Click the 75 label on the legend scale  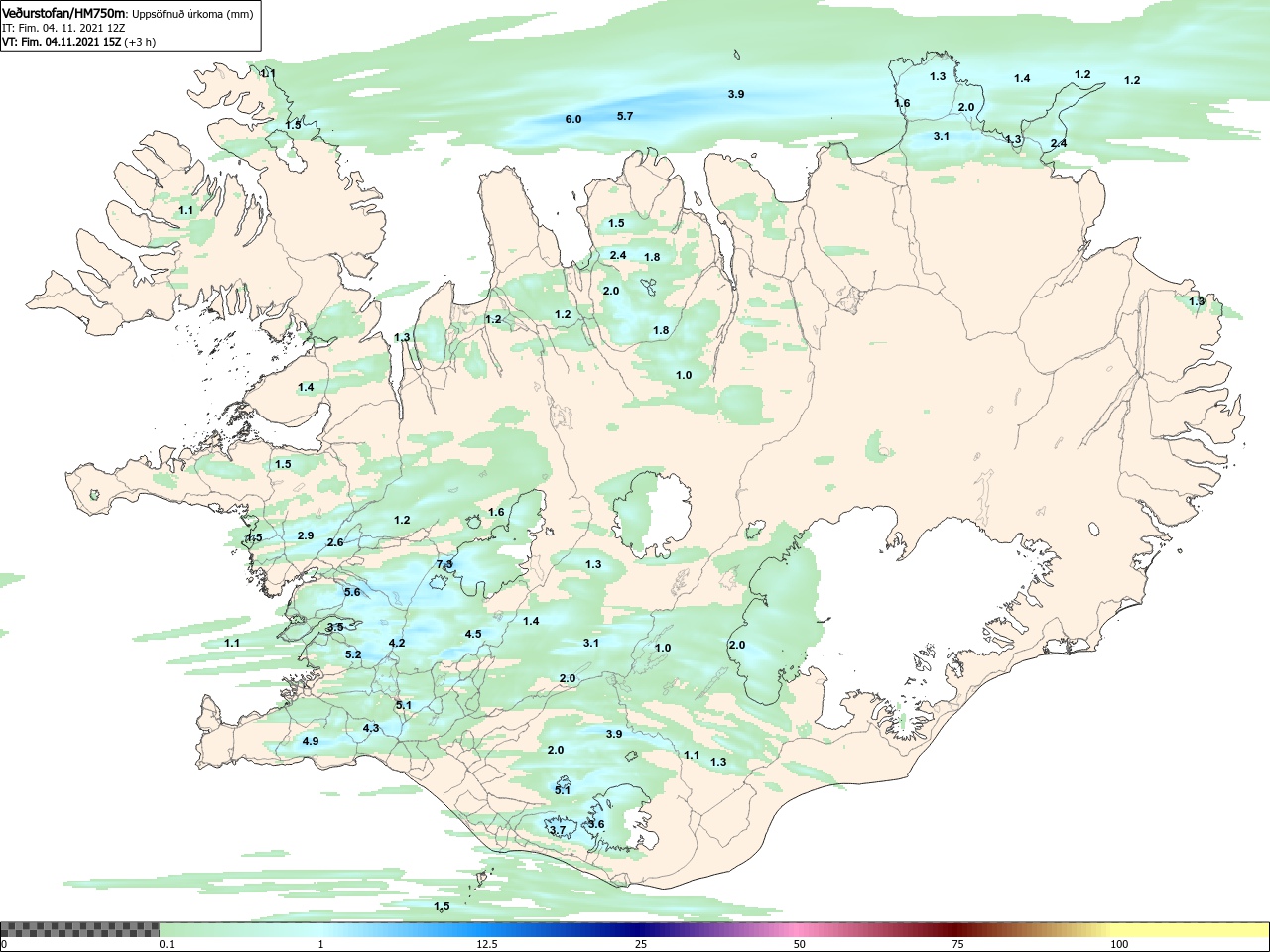(957, 944)
